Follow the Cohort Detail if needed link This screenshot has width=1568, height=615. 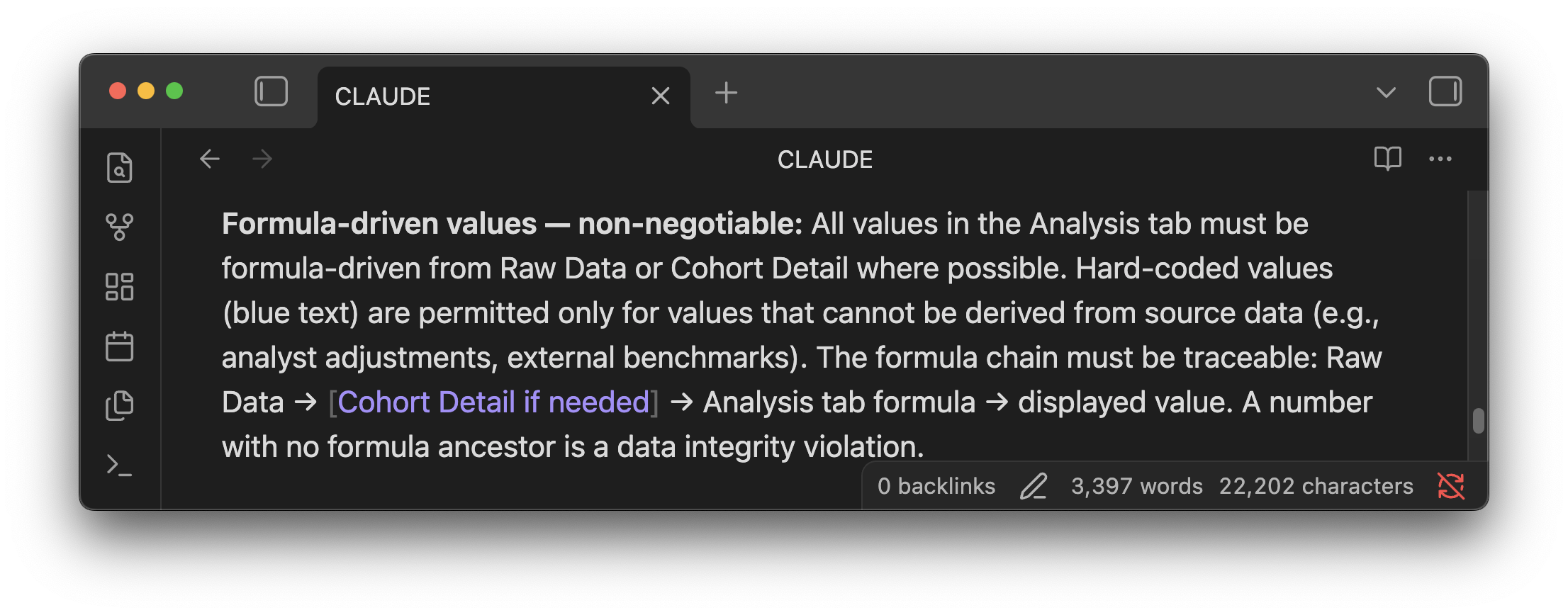coord(494,402)
